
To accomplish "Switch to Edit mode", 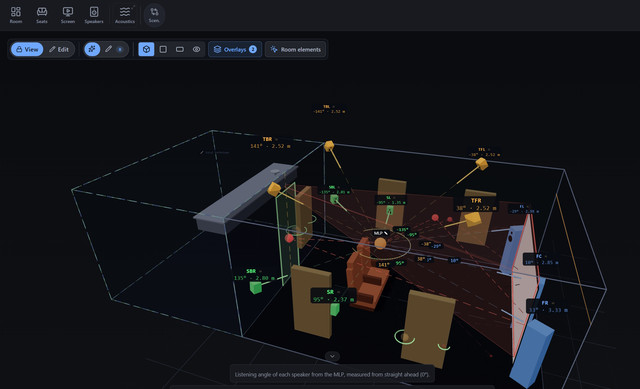I will pyautogui.click(x=59, y=49).
